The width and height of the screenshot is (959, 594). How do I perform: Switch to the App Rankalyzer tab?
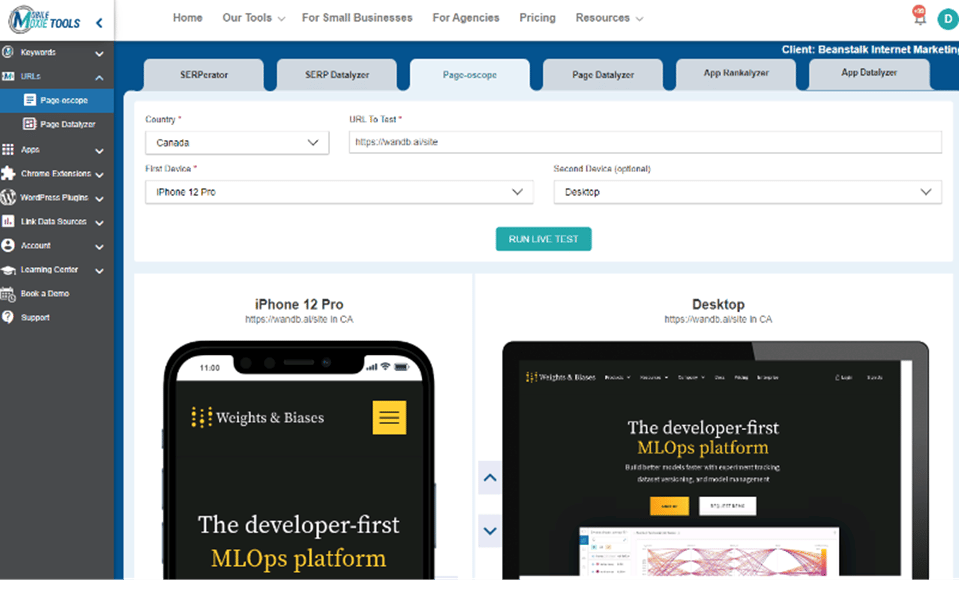tap(736, 74)
